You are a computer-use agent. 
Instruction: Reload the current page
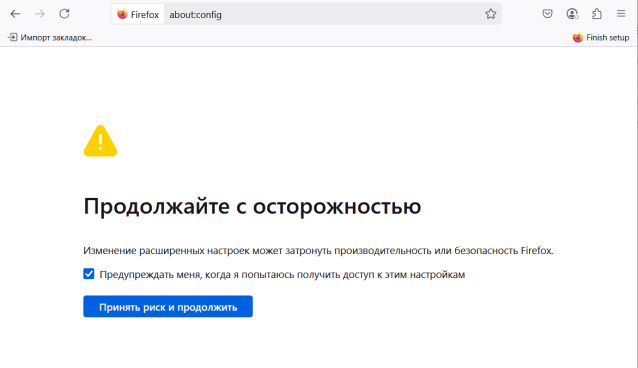[64, 14]
